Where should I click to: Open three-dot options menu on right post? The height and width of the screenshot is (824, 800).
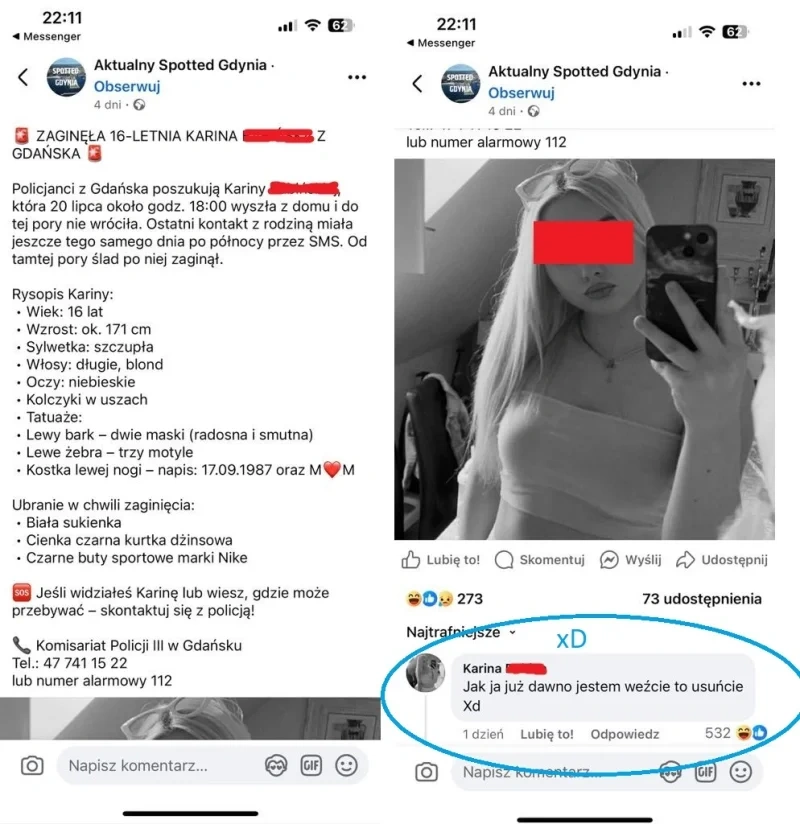click(x=751, y=84)
